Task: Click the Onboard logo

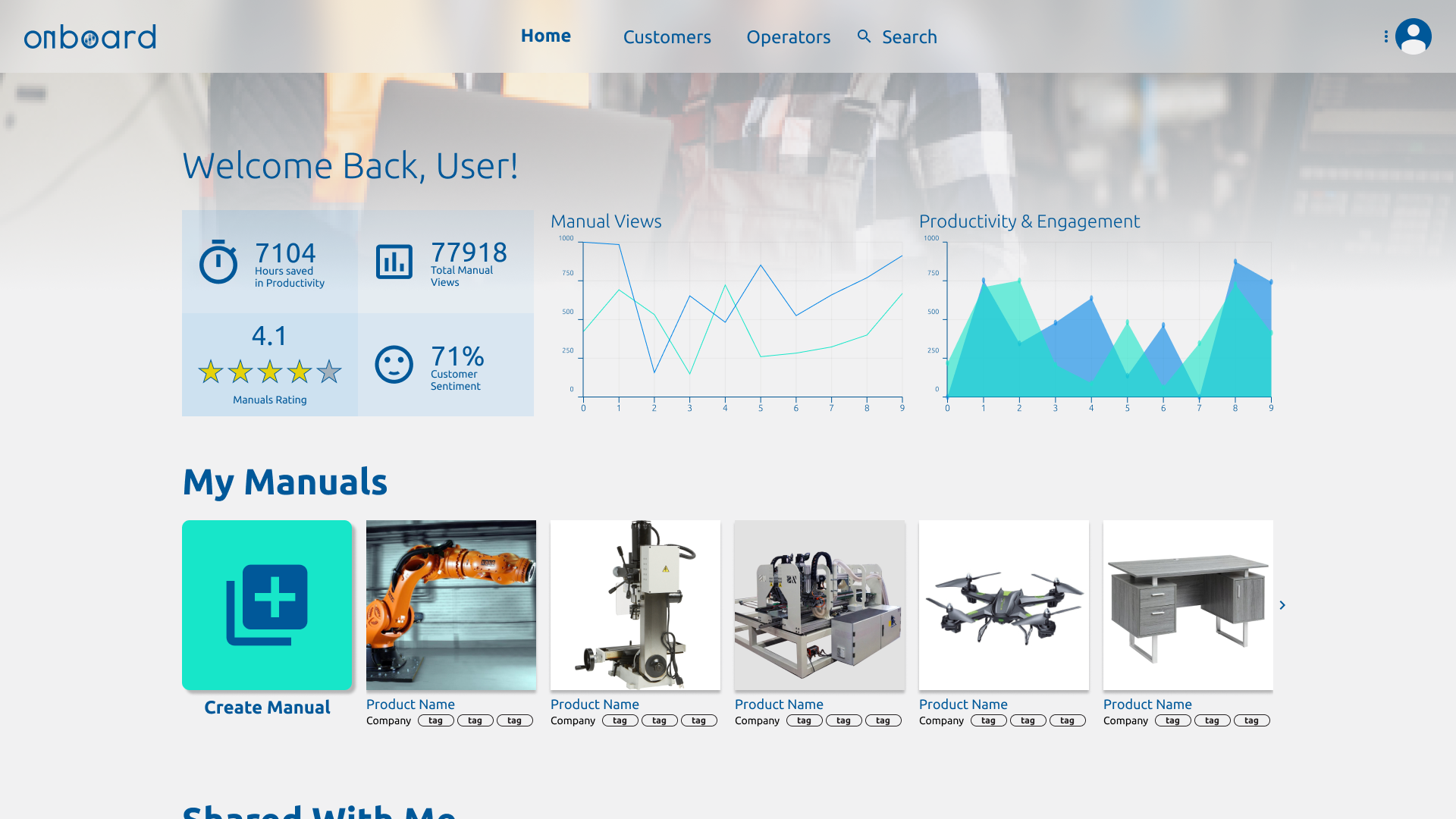Action: coord(89,36)
